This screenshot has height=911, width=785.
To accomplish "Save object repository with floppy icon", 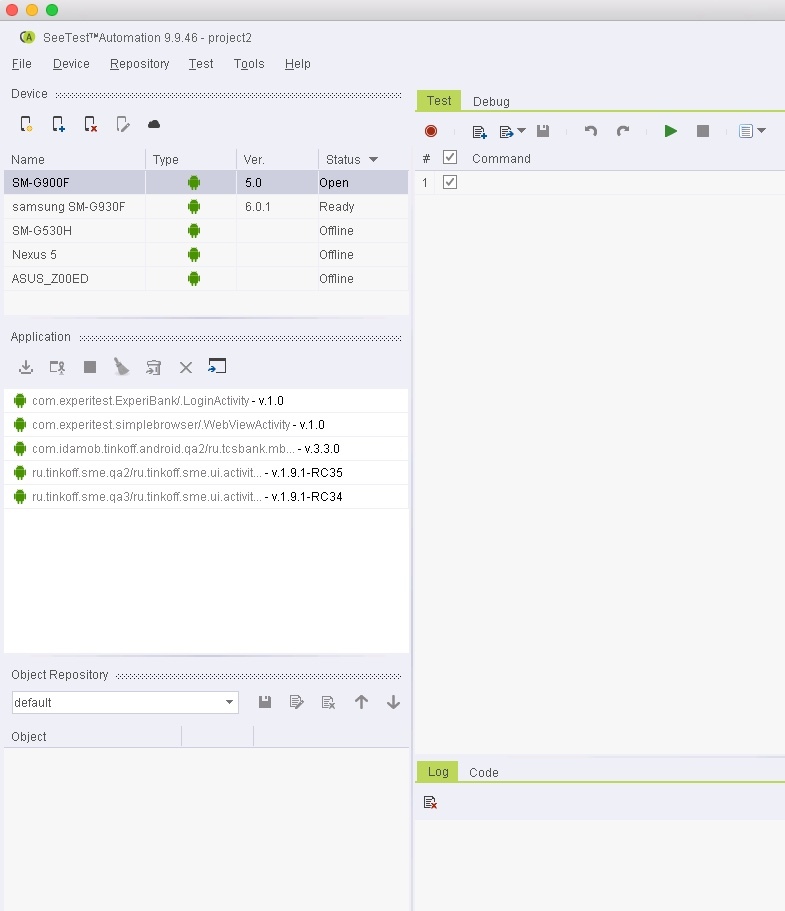I will [x=265, y=702].
